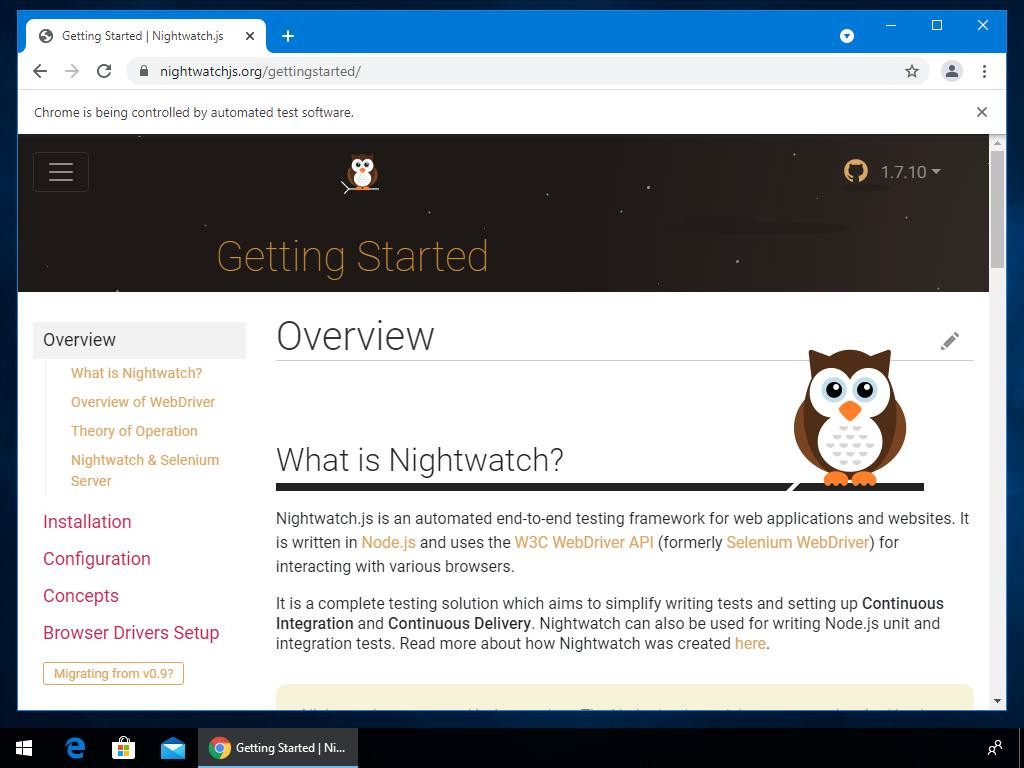Click the round dropdown icon in title bar
The height and width of the screenshot is (768, 1024).
pyautogui.click(x=846, y=36)
